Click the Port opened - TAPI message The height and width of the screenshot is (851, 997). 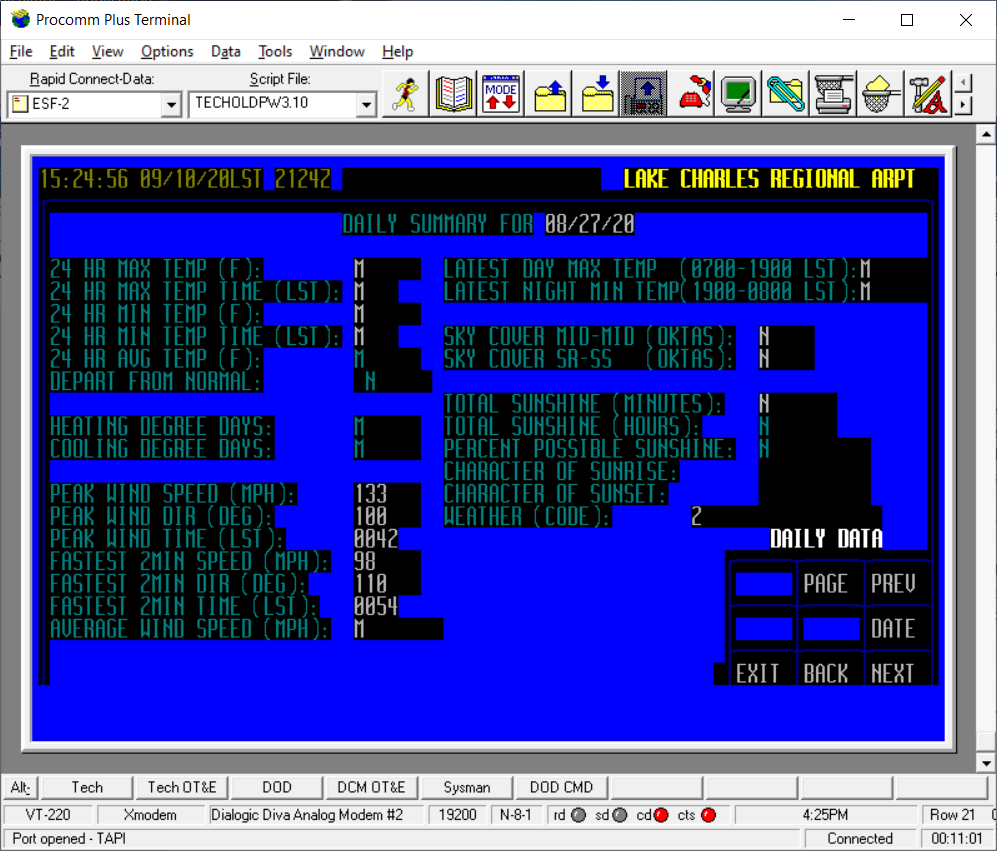[x=69, y=838]
